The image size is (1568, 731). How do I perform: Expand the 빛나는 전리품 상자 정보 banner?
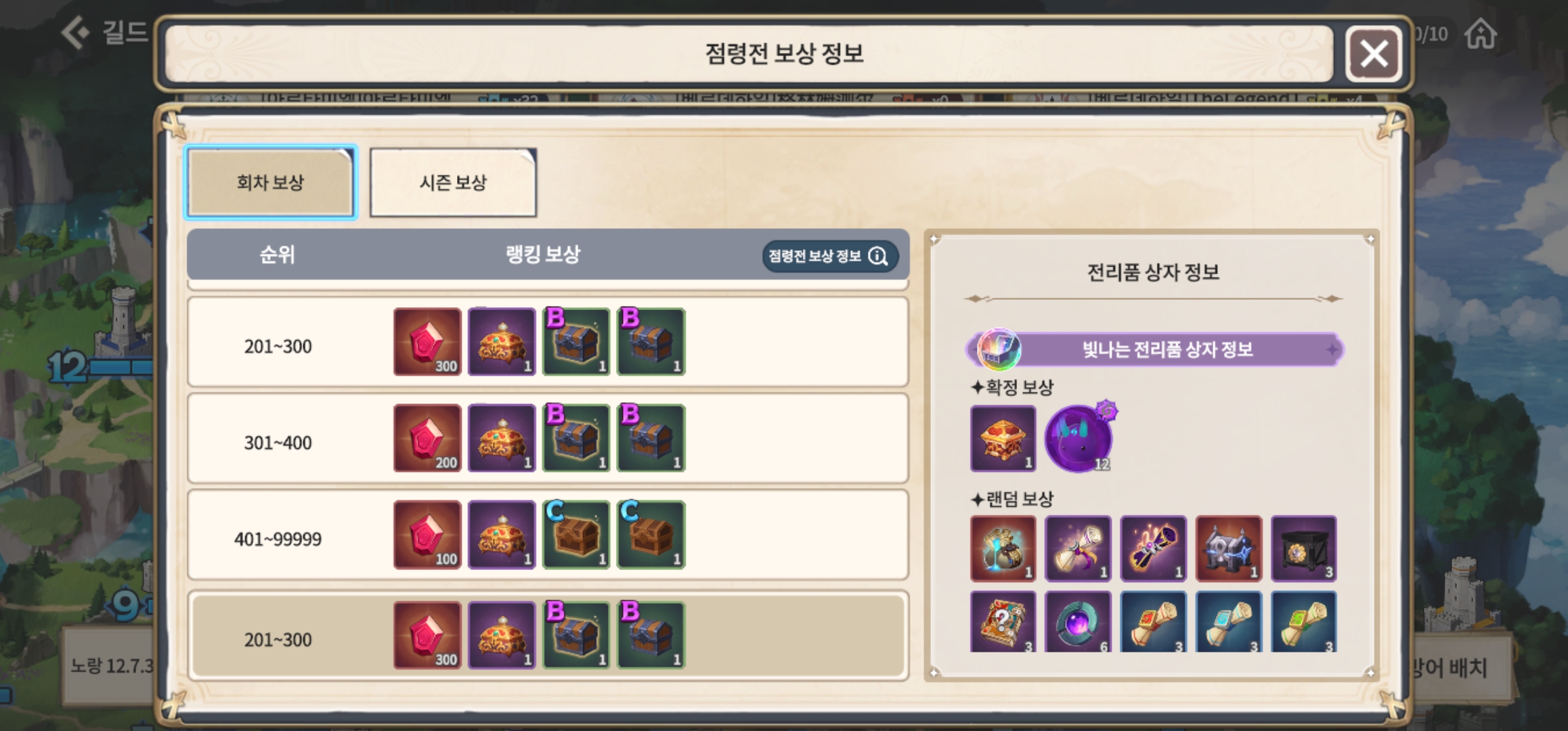pyautogui.click(x=1154, y=349)
